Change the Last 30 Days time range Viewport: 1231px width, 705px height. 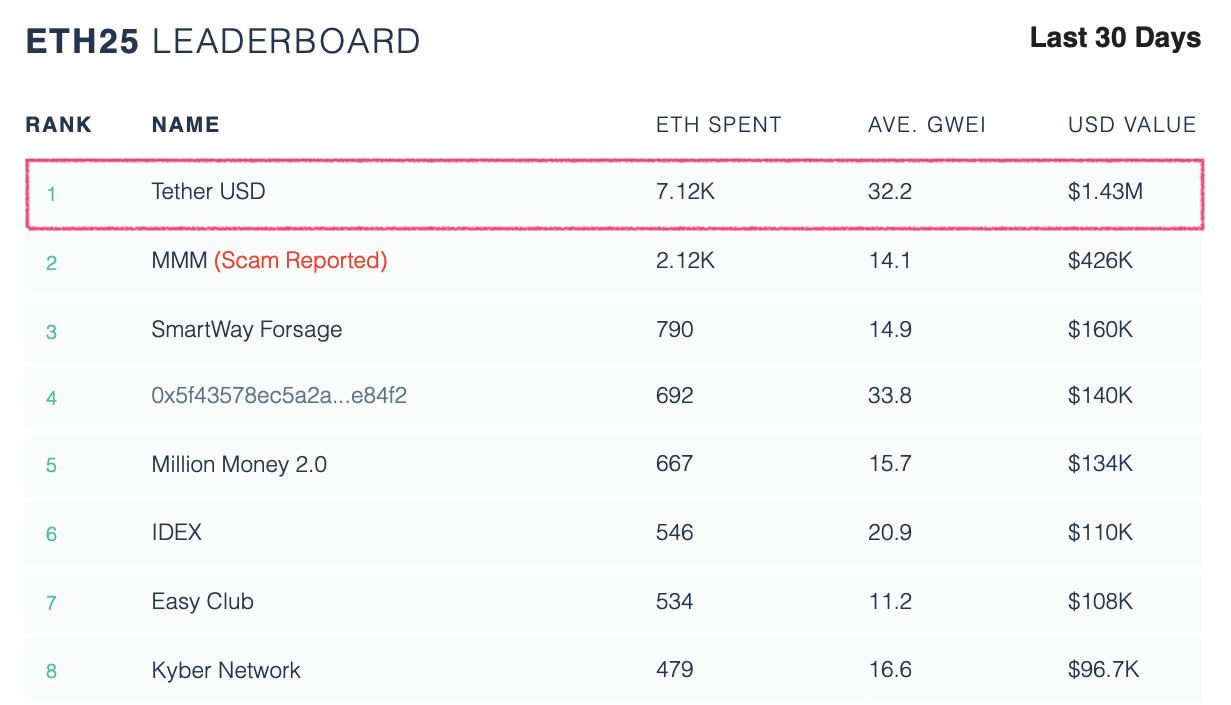pos(1115,39)
